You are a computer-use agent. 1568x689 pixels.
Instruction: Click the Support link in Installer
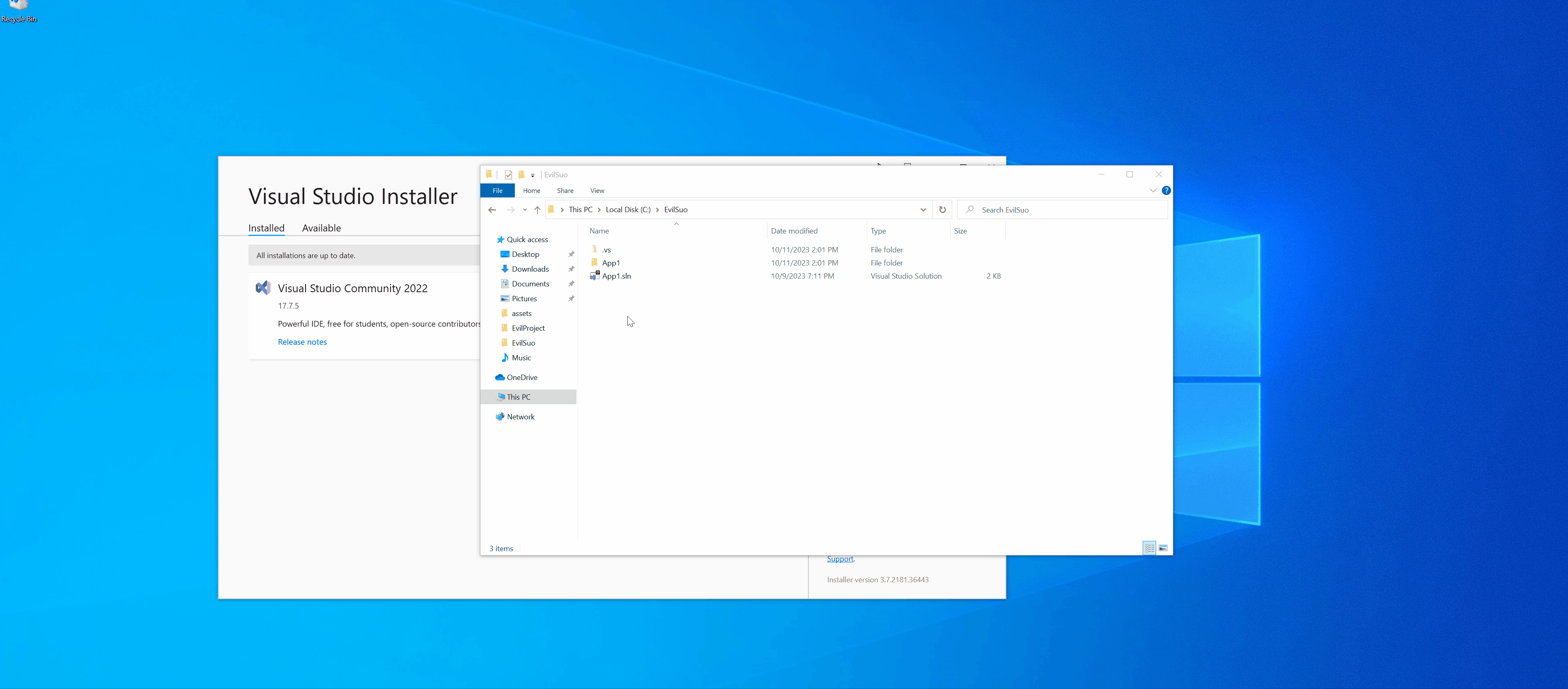839,559
